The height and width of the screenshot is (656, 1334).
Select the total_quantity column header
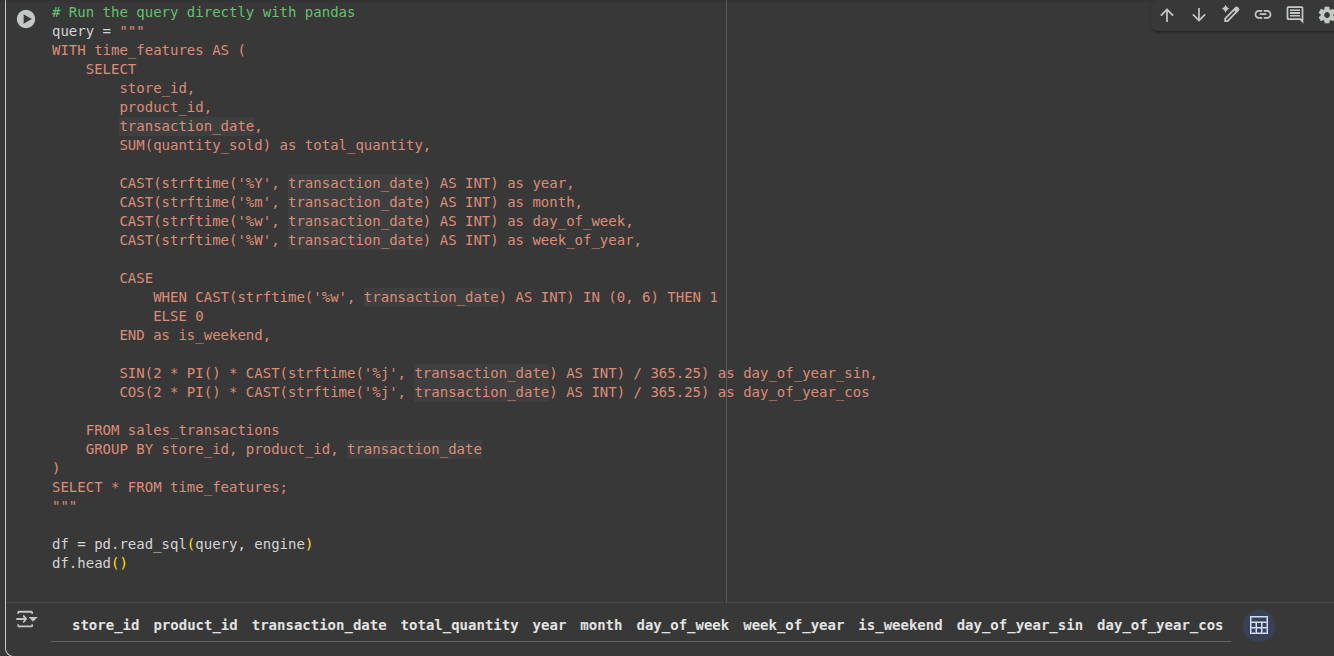point(459,625)
